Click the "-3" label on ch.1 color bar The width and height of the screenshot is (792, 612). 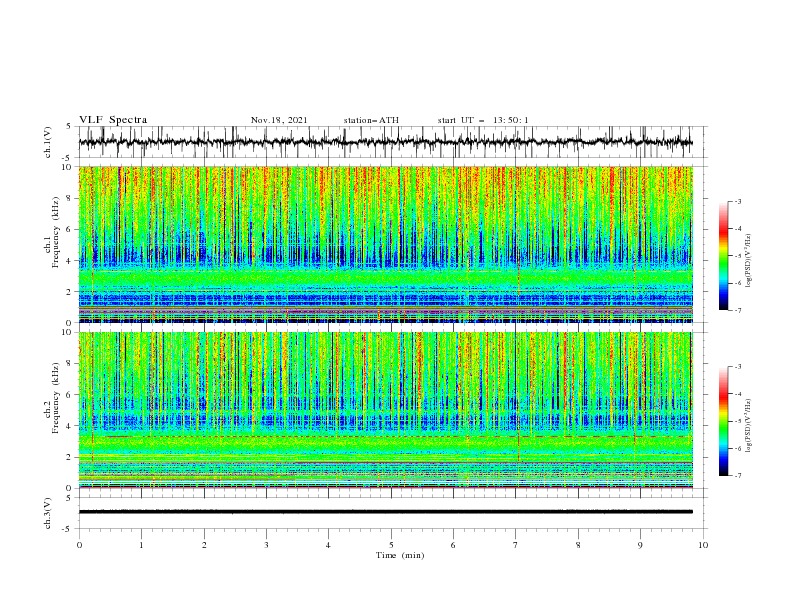coord(737,201)
